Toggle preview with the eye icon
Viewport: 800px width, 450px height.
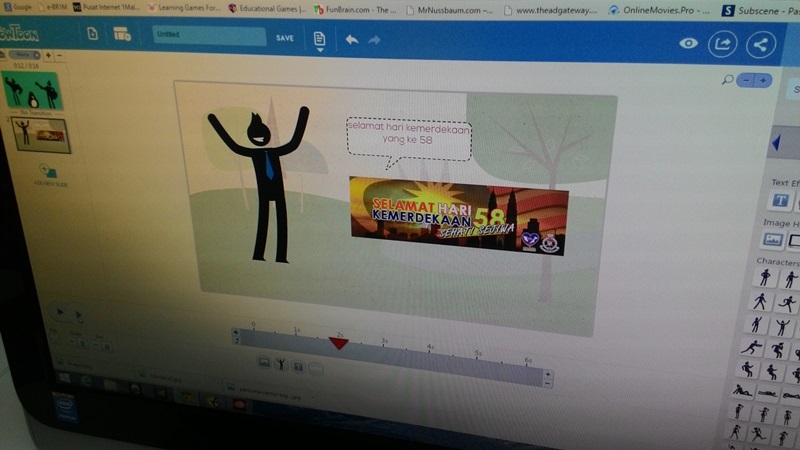pyautogui.click(x=688, y=43)
